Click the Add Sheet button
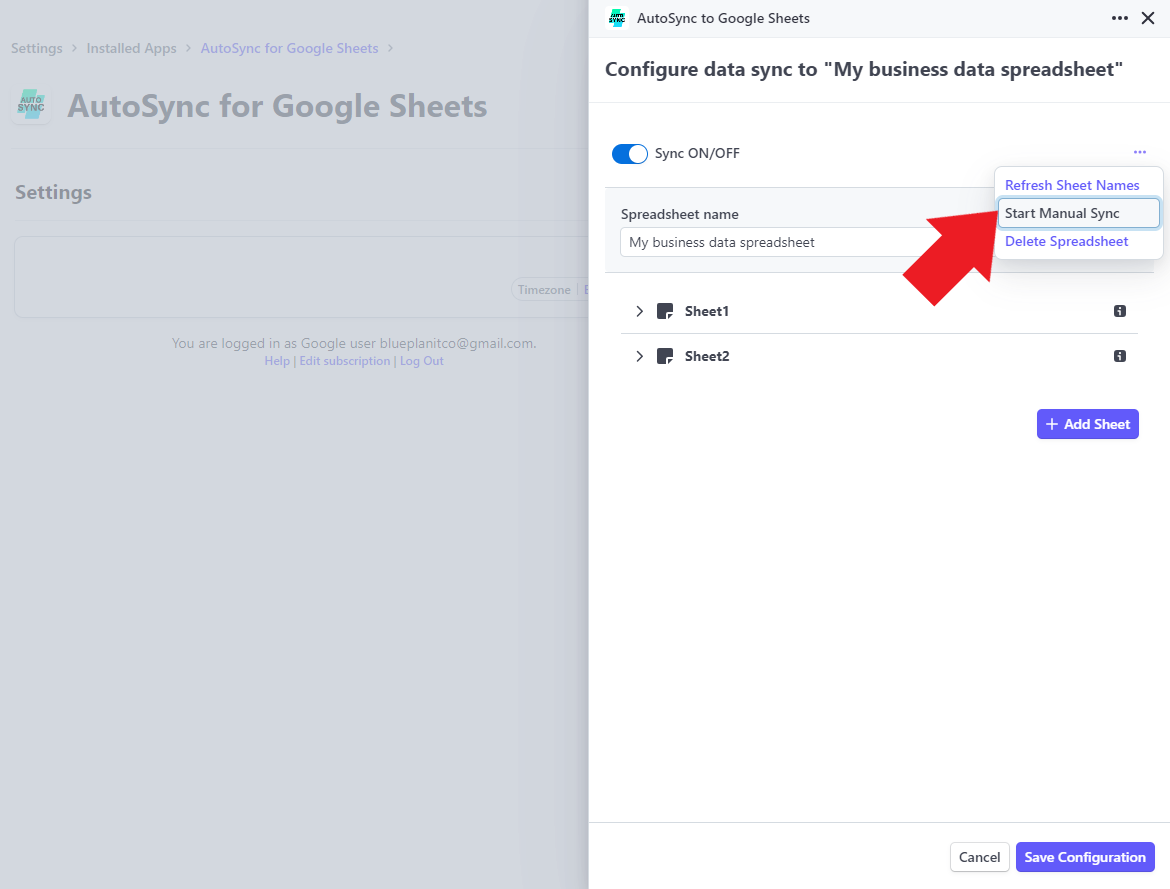Image resolution: width=1170 pixels, height=889 pixels. (1087, 424)
